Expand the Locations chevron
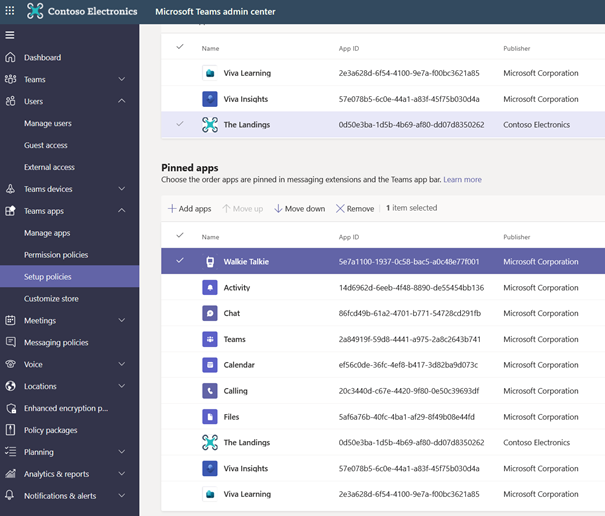 point(122,386)
